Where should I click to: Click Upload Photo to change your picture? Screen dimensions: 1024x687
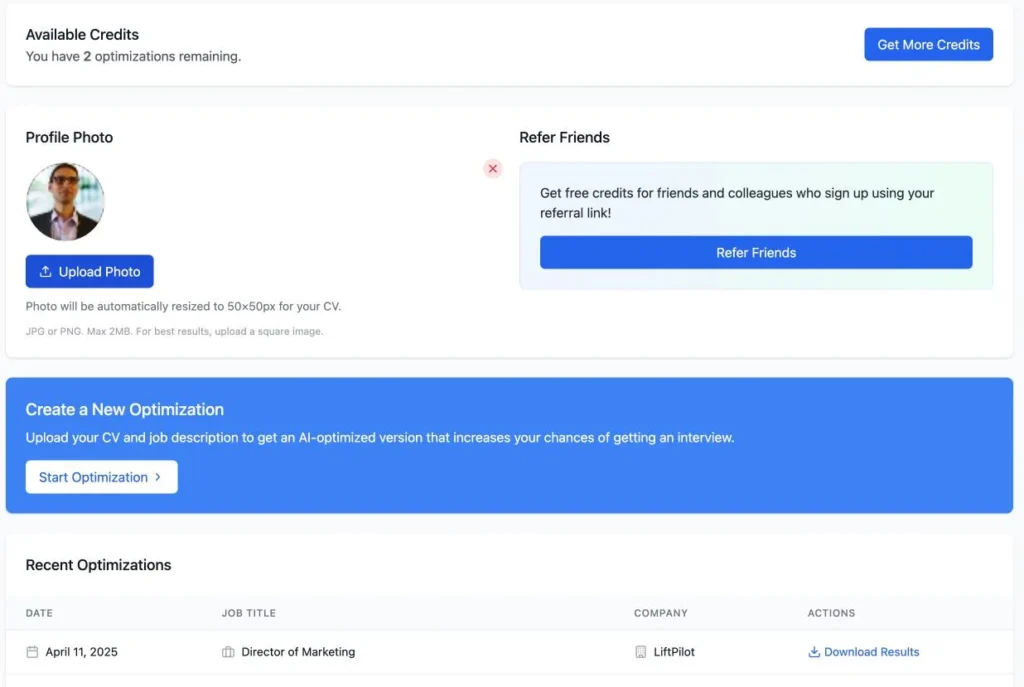click(x=89, y=271)
